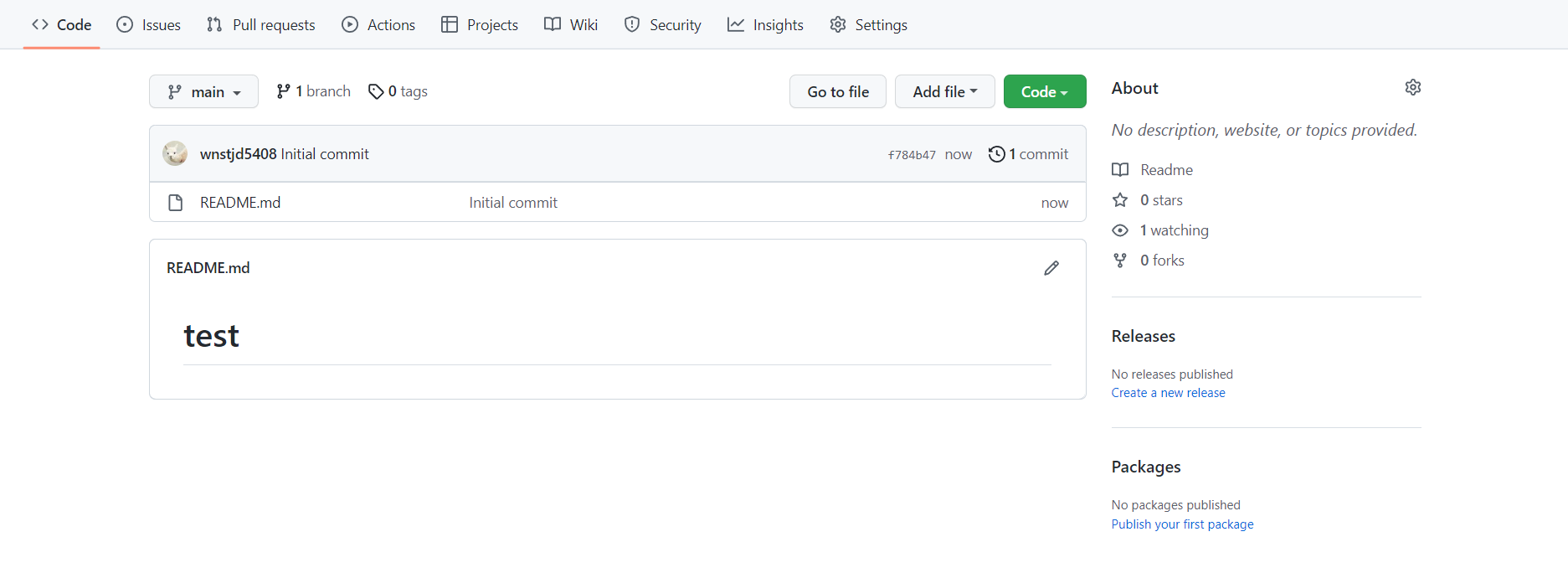The image size is (1568, 573).
Task: Open the Projects tab
Action: 480,24
